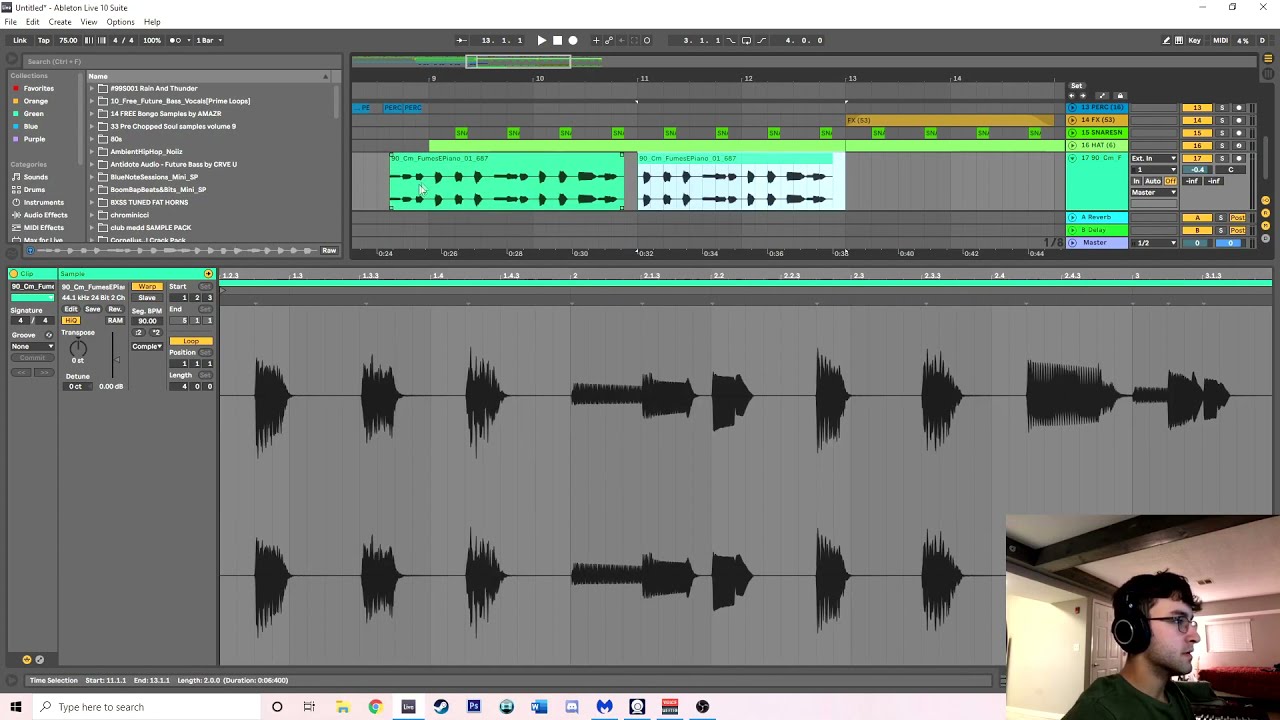Image resolution: width=1280 pixels, height=720 pixels.
Task: Click the sample Rev. button
Action: coord(115,309)
